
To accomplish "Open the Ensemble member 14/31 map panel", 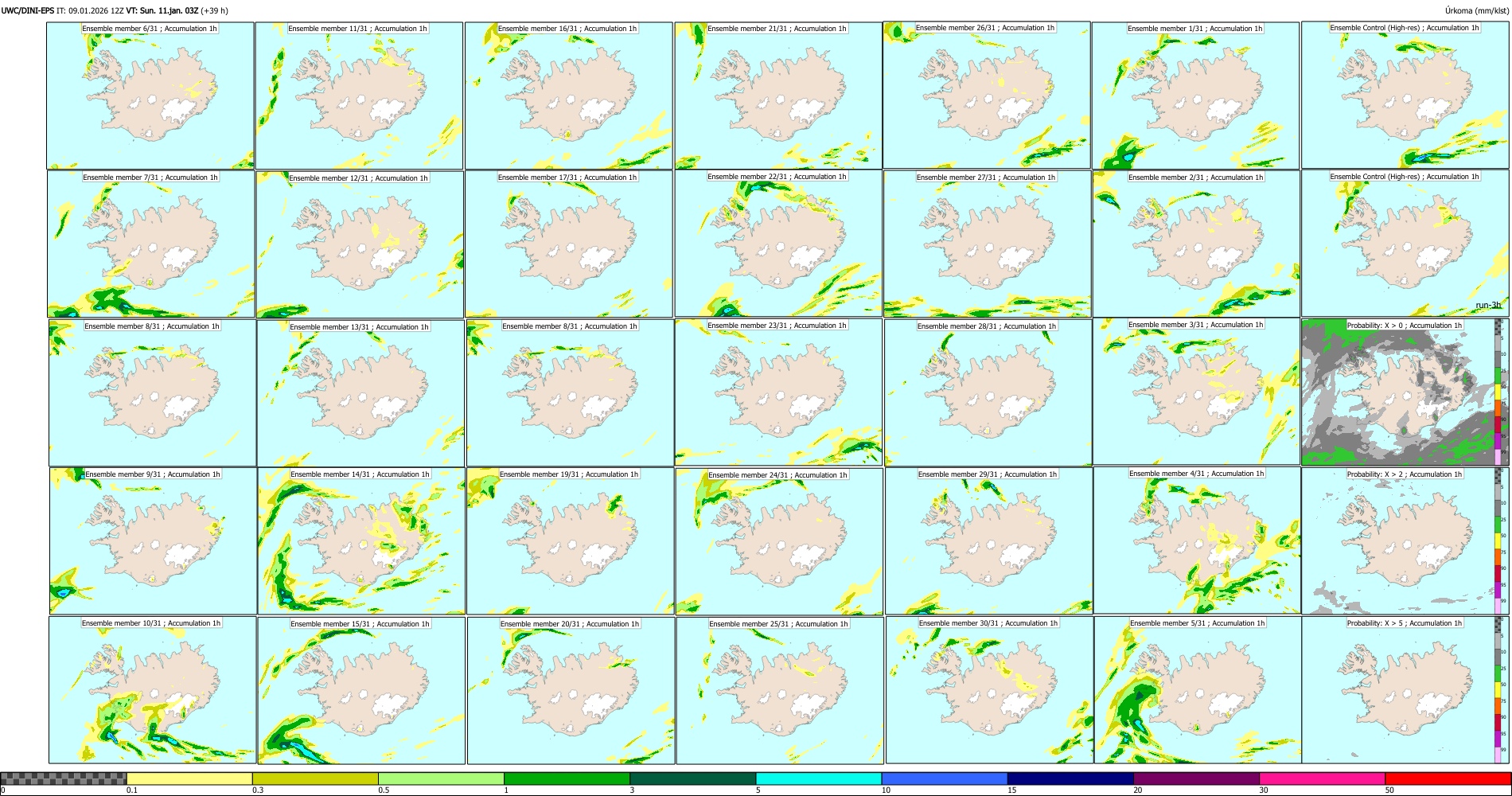I will (x=361, y=541).
